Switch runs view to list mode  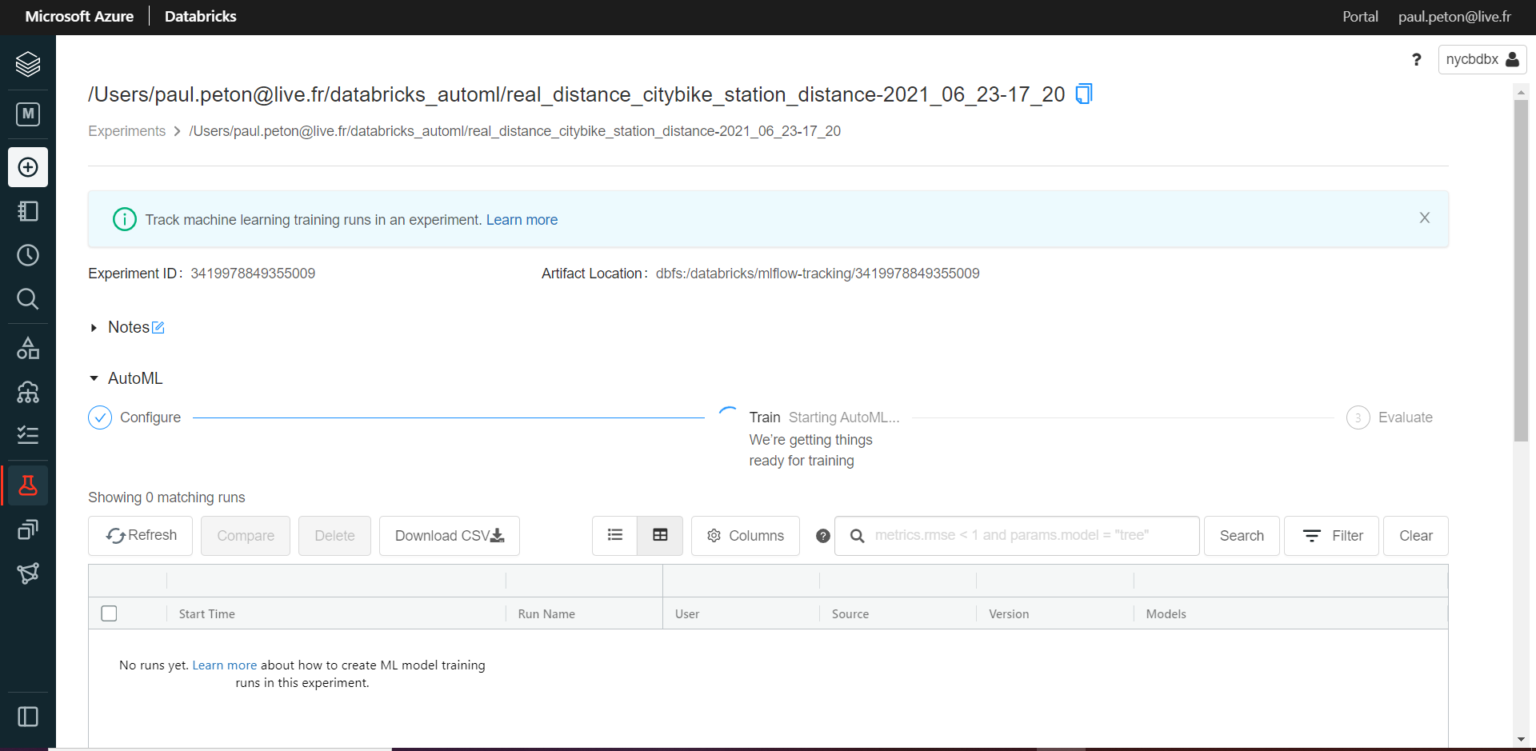pos(614,535)
